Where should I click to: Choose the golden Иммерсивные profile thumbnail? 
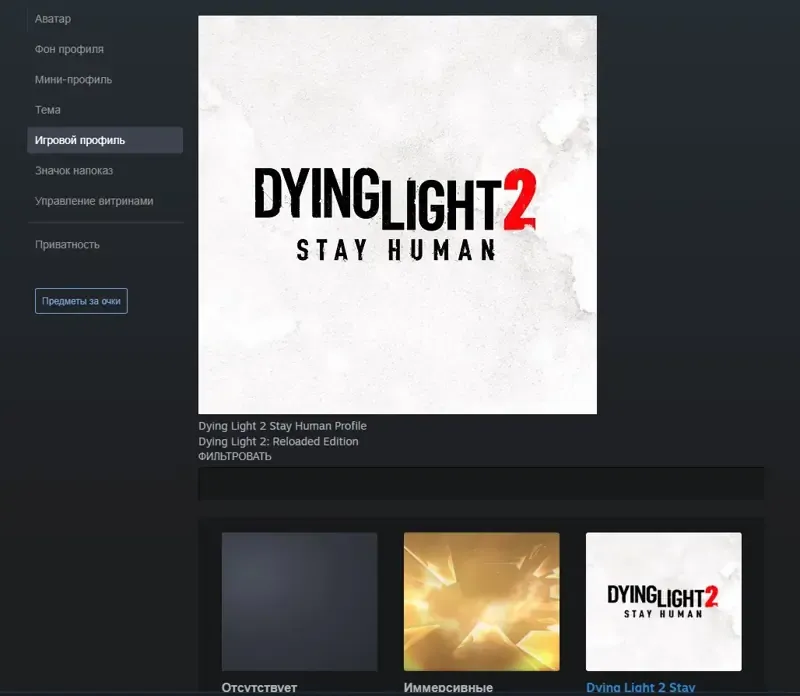tap(482, 602)
